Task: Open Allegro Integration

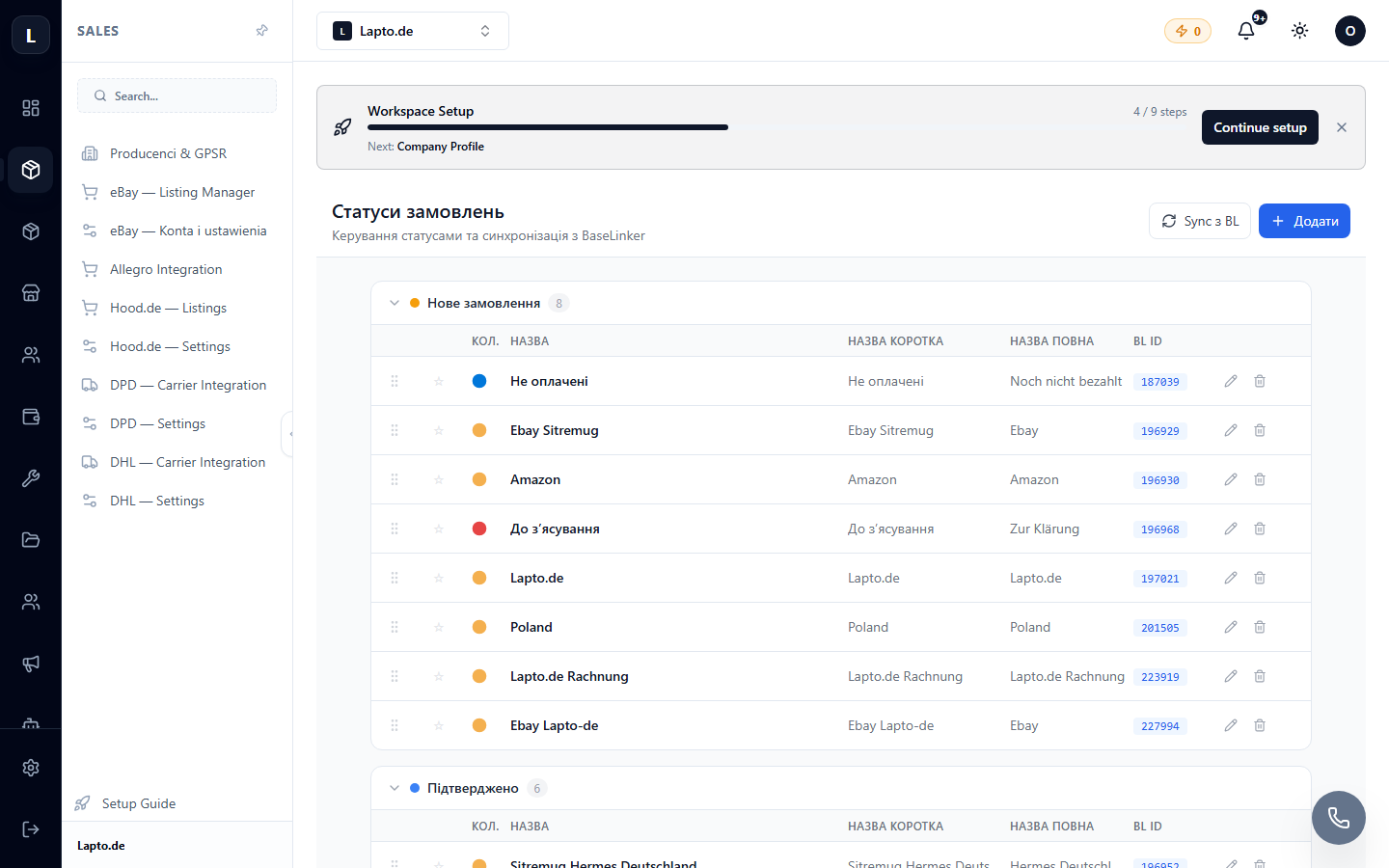Action: coord(177,269)
